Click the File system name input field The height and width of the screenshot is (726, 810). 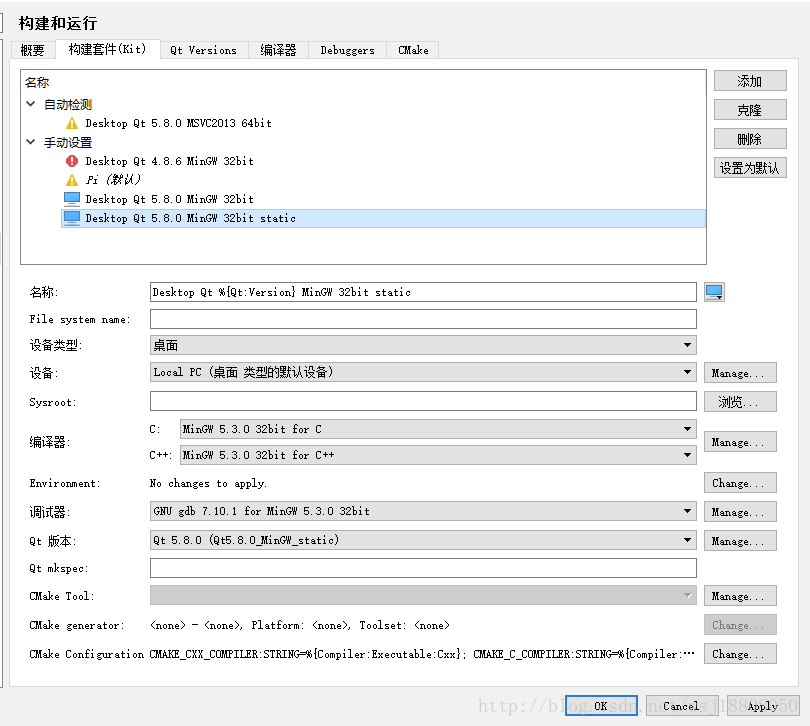[422, 319]
